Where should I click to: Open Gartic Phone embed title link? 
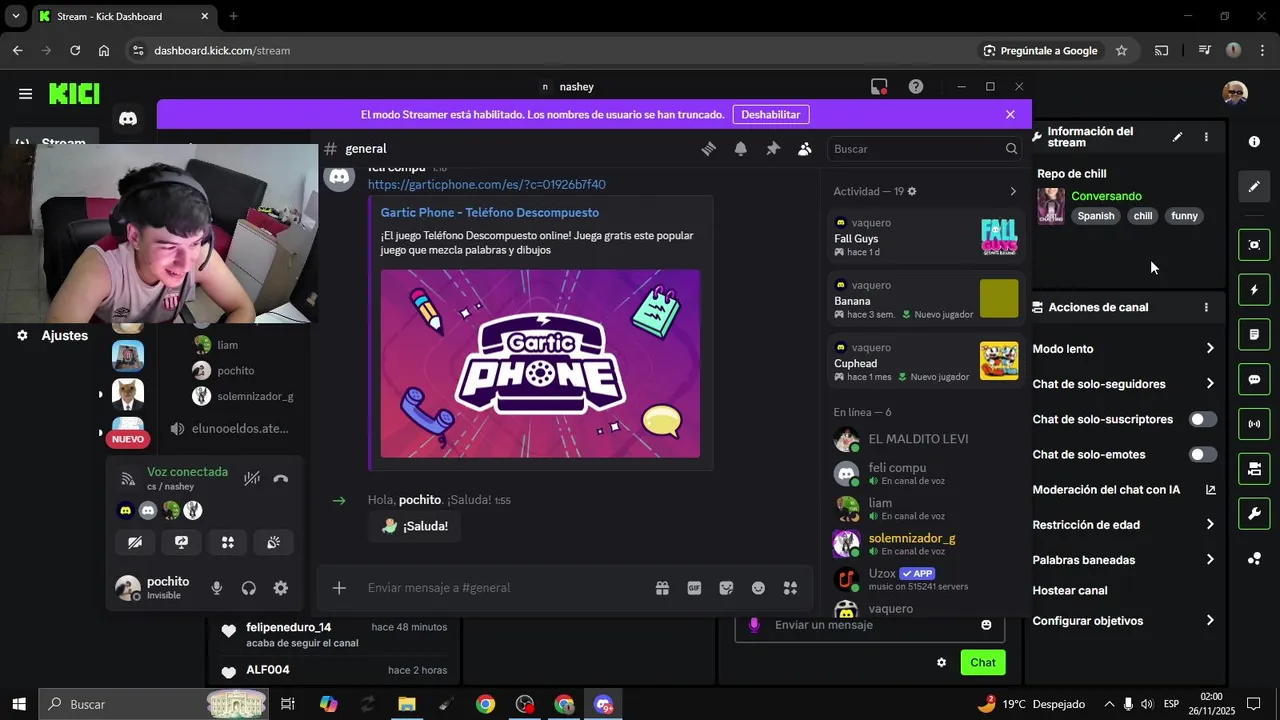(489, 213)
